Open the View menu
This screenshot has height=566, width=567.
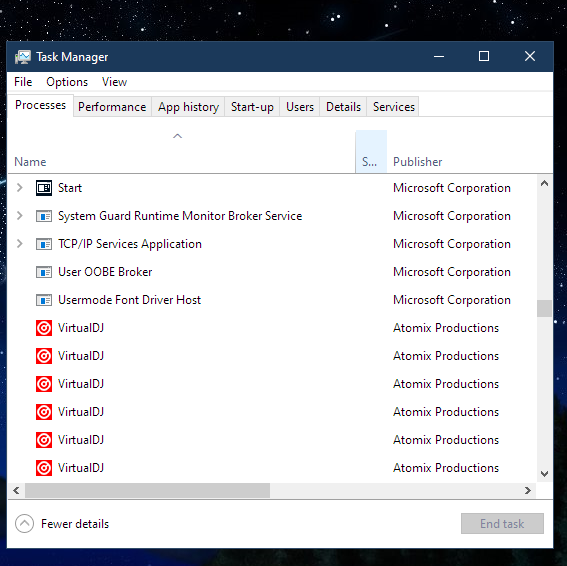[114, 82]
